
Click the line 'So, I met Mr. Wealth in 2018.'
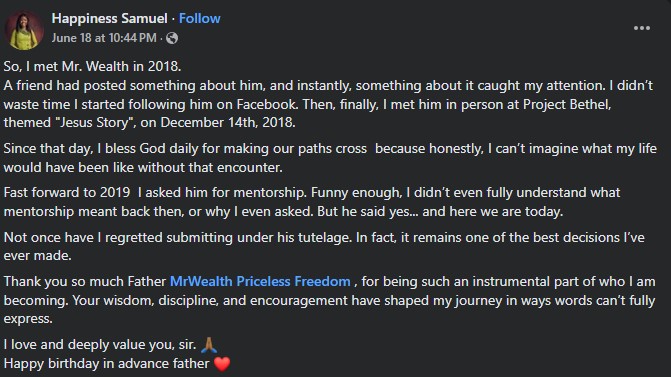pyautogui.click(x=92, y=66)
